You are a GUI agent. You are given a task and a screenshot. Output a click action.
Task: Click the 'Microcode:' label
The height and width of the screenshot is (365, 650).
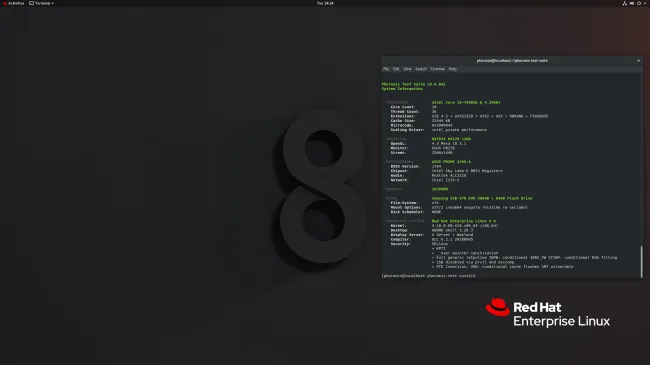(402, 125)
